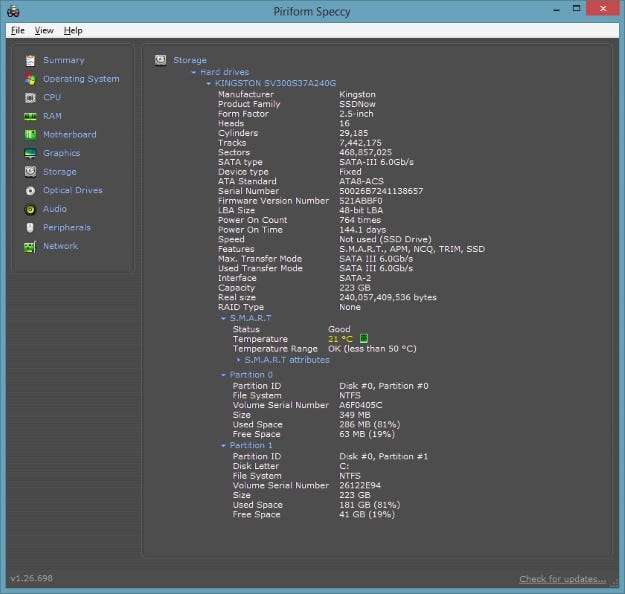The width and height of the screenshot is (625, 594).
Task: Open the Graphics monitor icon
Action: (30, 153)
